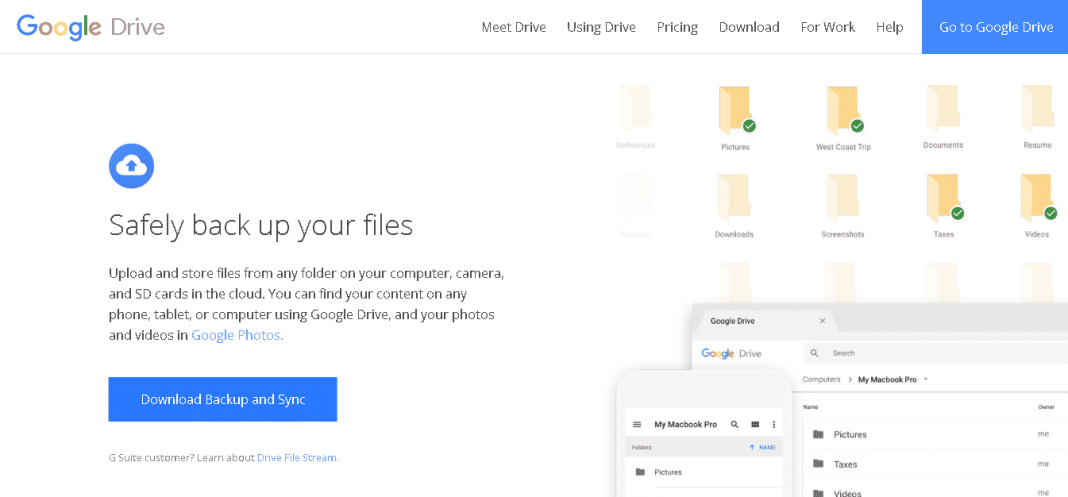Click the Safely back up your files heading
This screenshot has width=1068, height=497.
[x=261, y=226]
